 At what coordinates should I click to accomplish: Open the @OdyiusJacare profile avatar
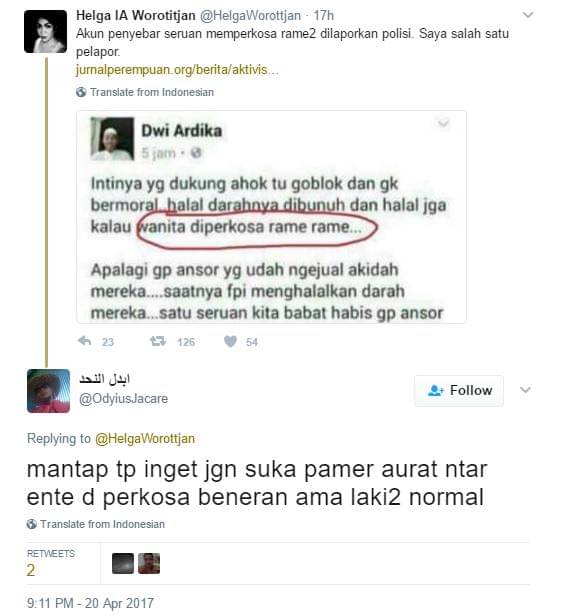click(x=48, y=391)
